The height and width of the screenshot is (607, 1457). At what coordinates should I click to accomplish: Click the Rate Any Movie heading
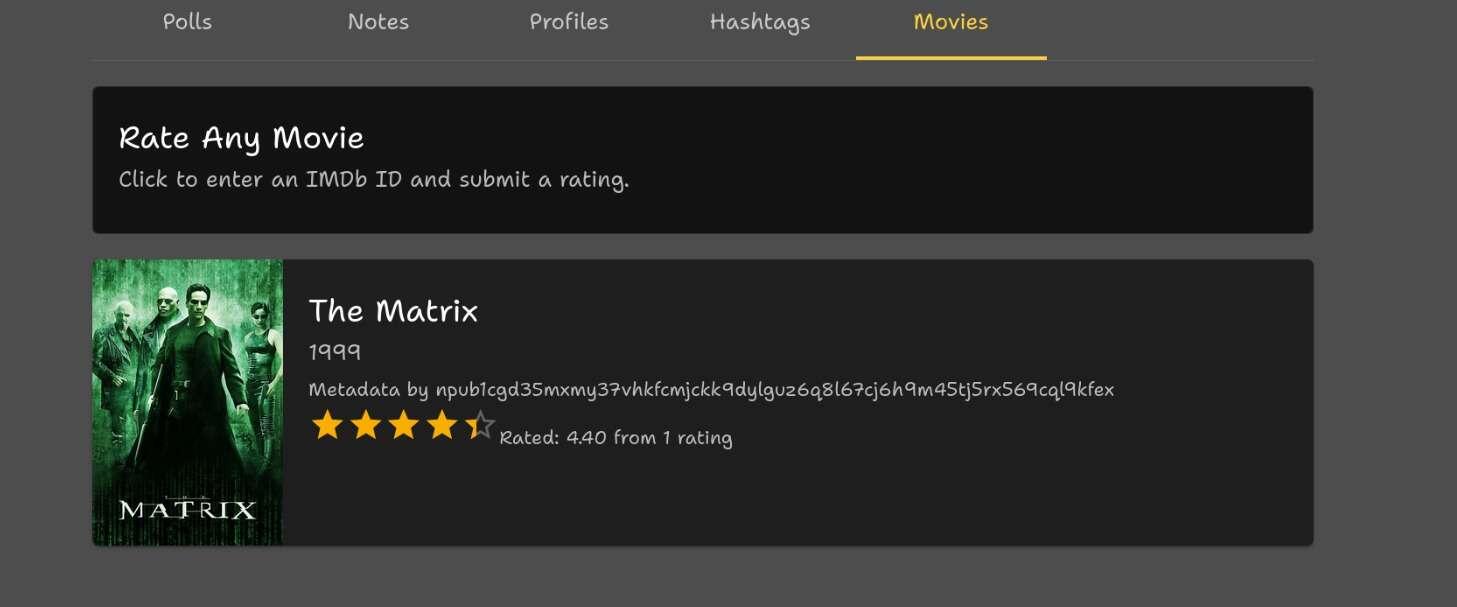[x=241, y=138]
